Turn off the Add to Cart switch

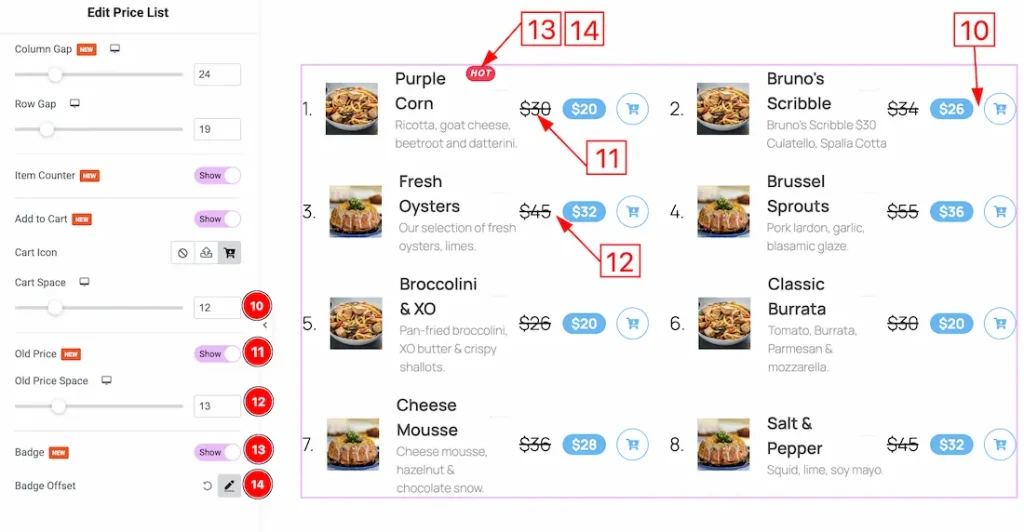tap(217, 219)
